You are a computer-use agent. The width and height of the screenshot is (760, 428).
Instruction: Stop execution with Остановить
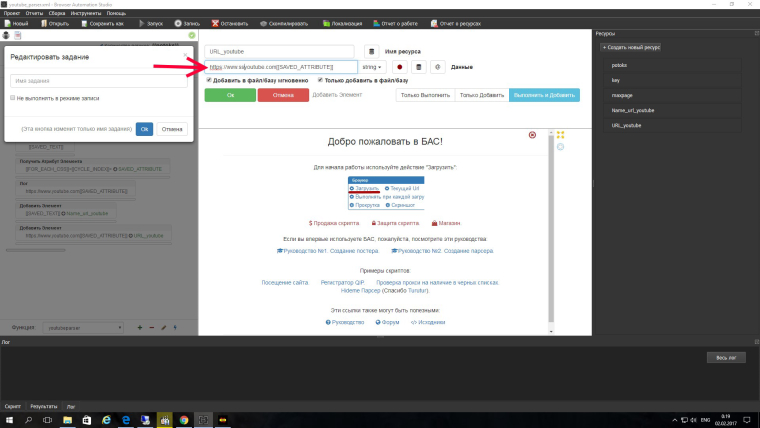click(230, 23)
